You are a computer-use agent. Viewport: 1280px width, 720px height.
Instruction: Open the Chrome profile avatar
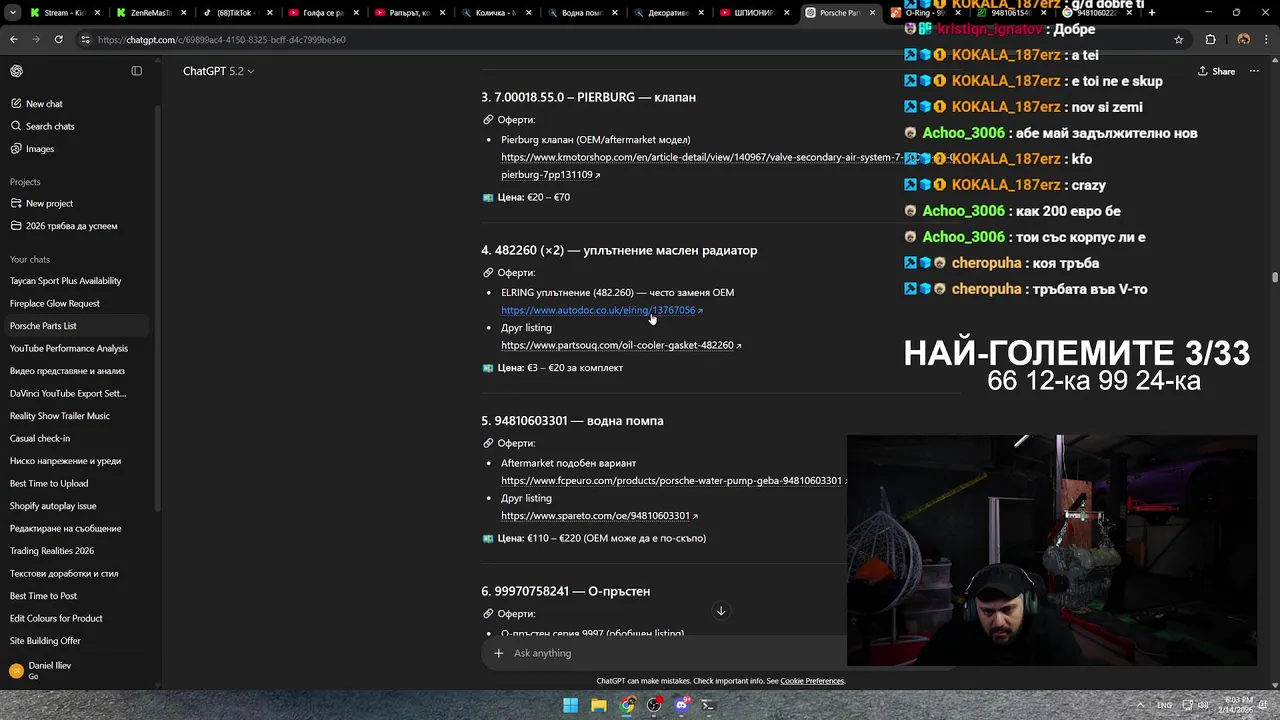point(1243,40)
